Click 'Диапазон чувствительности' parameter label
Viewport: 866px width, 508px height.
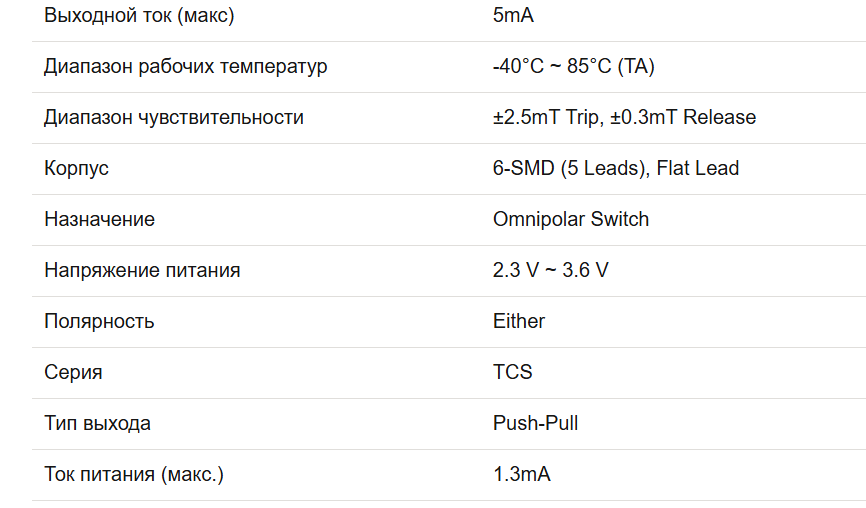tap(174, 118)
